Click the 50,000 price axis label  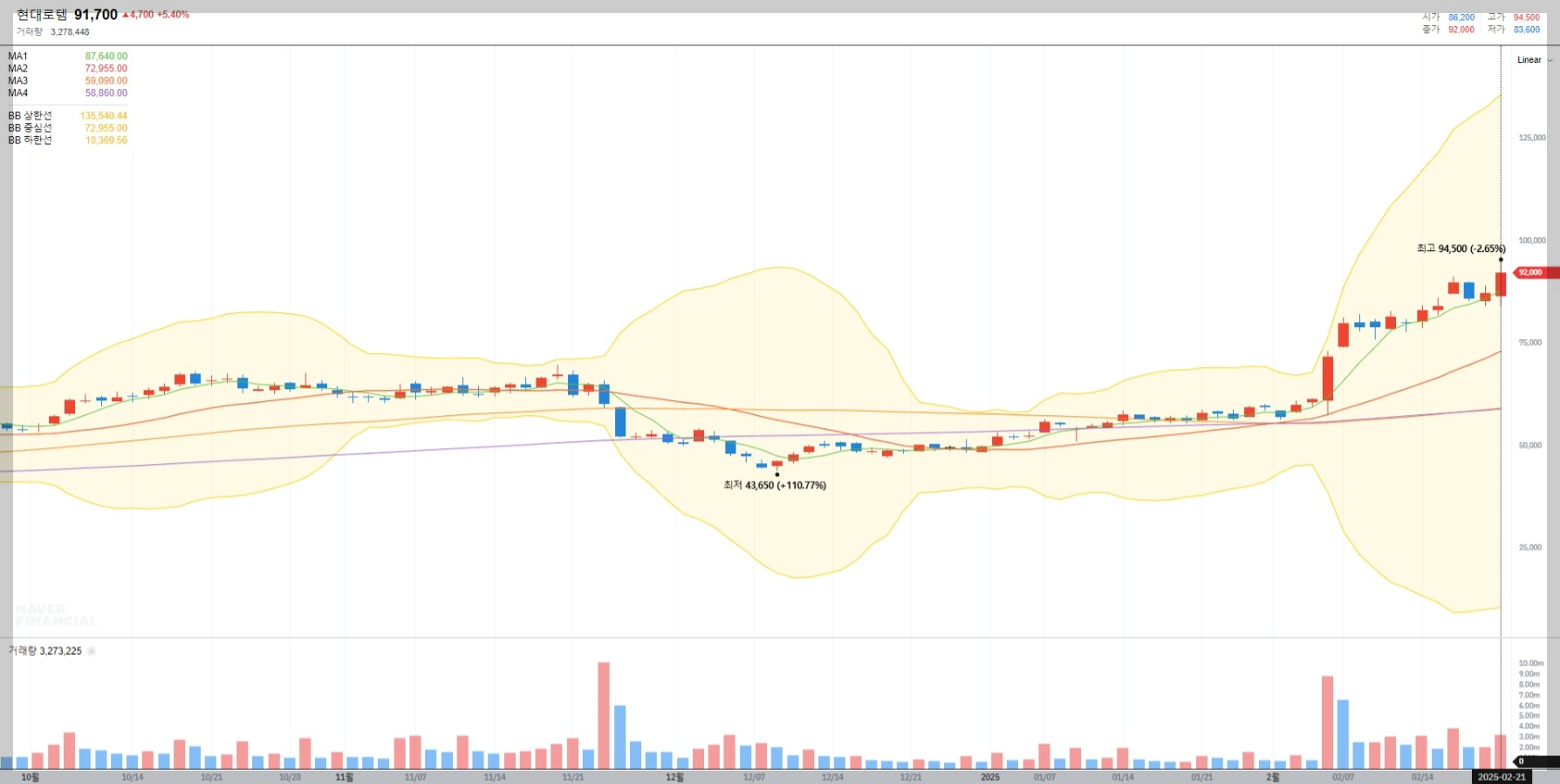[x=1530, y=446]
